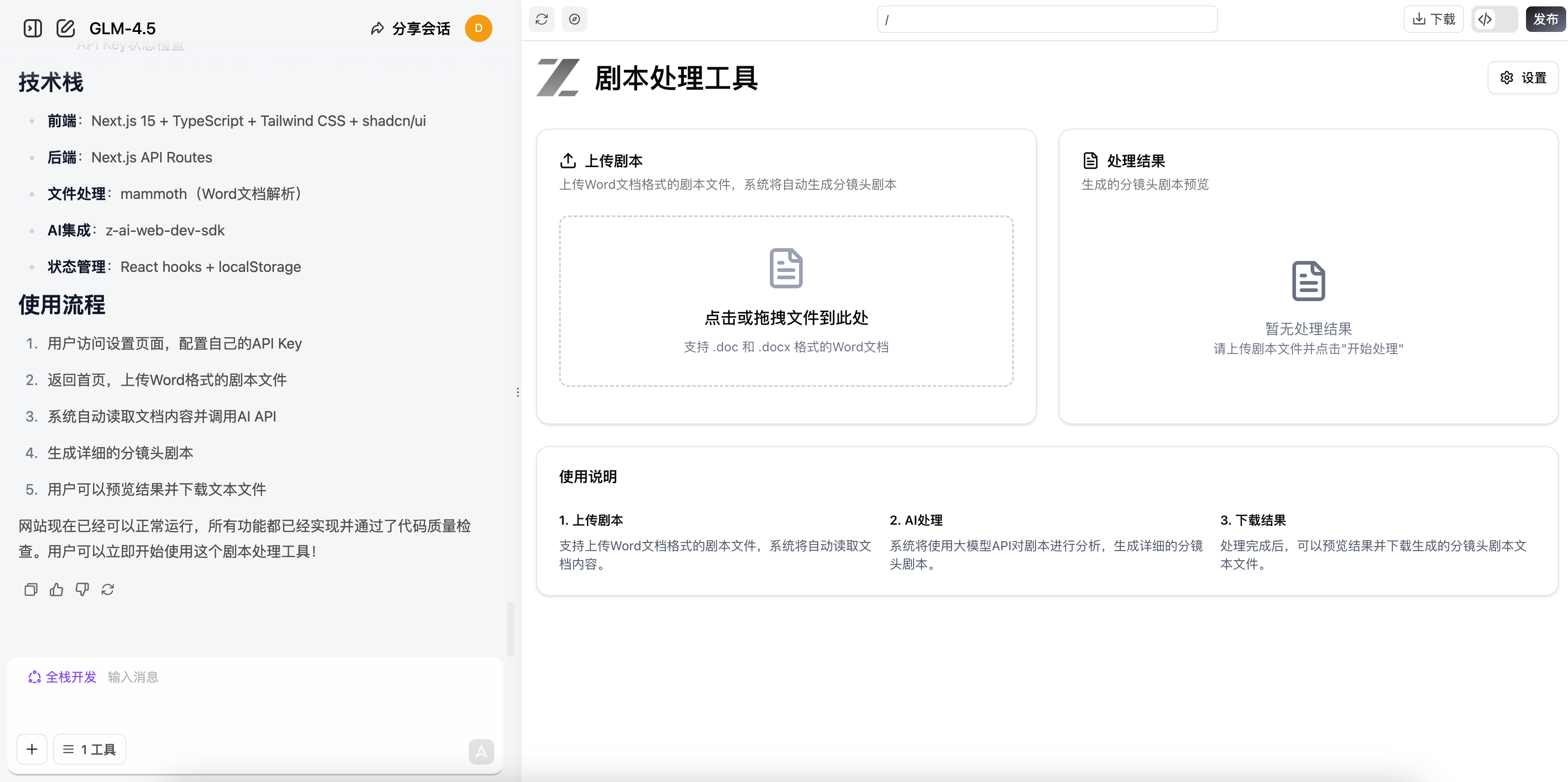Click the compass icon in preview toolbar
1568x782 pixels.
click(x=574, y=20)
